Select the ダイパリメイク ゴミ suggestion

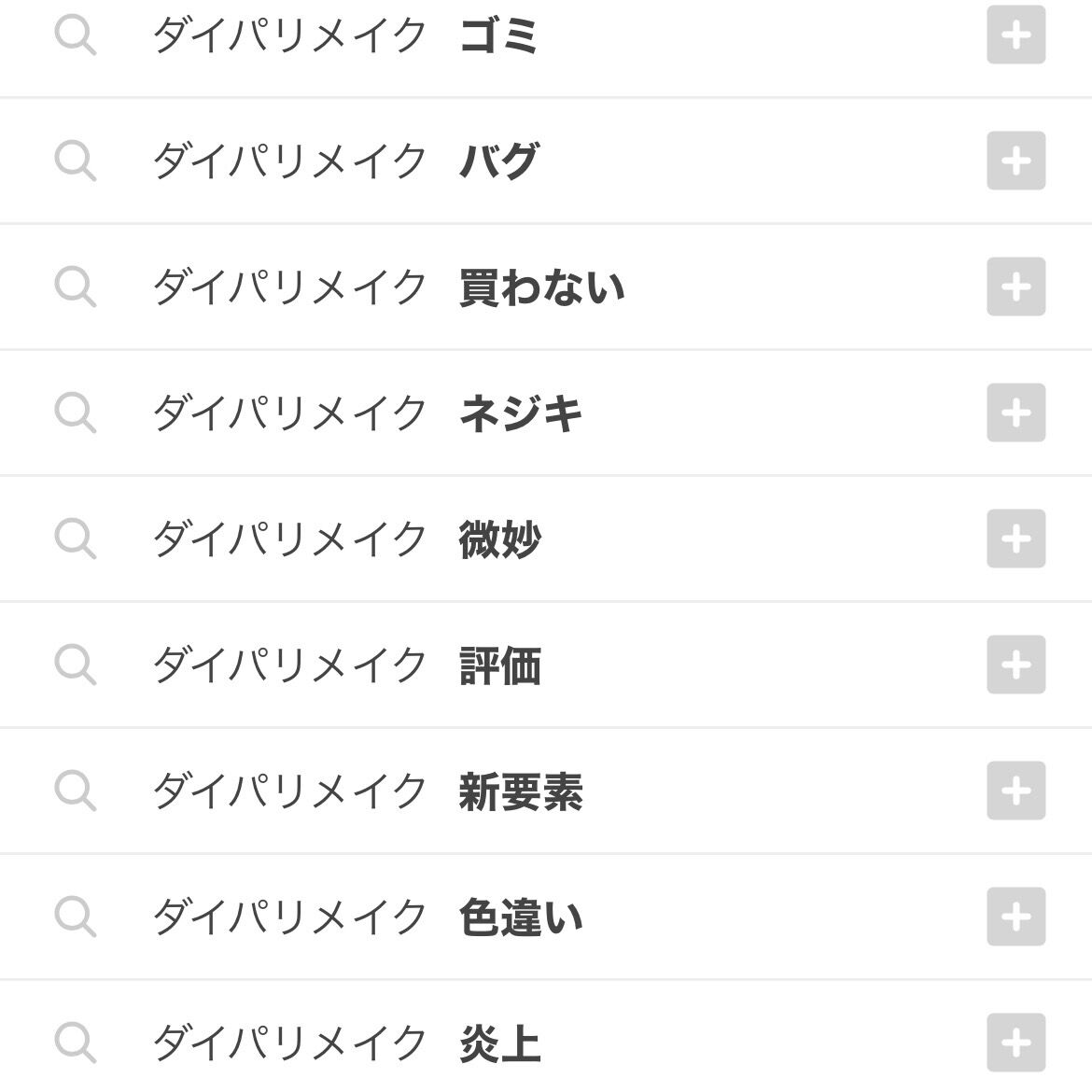pos(345,36)
